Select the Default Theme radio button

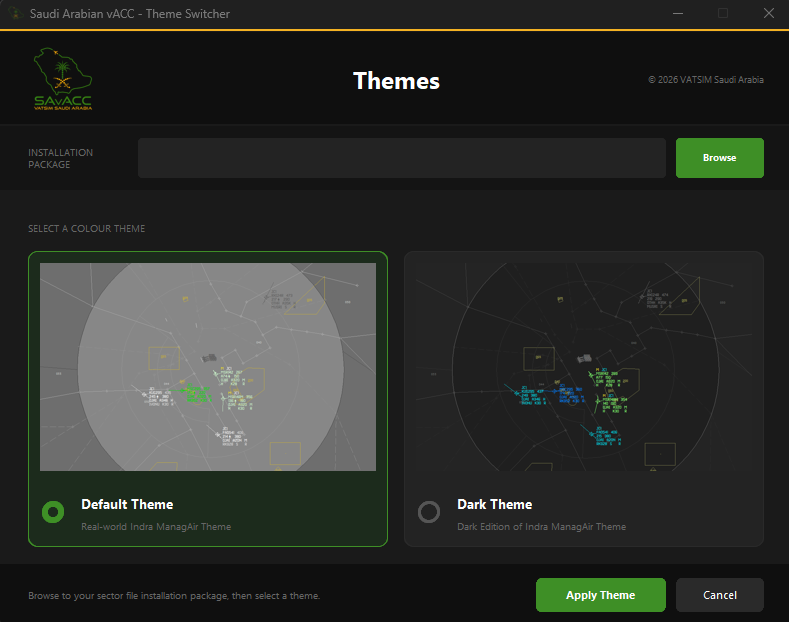[x=53, y=512]
